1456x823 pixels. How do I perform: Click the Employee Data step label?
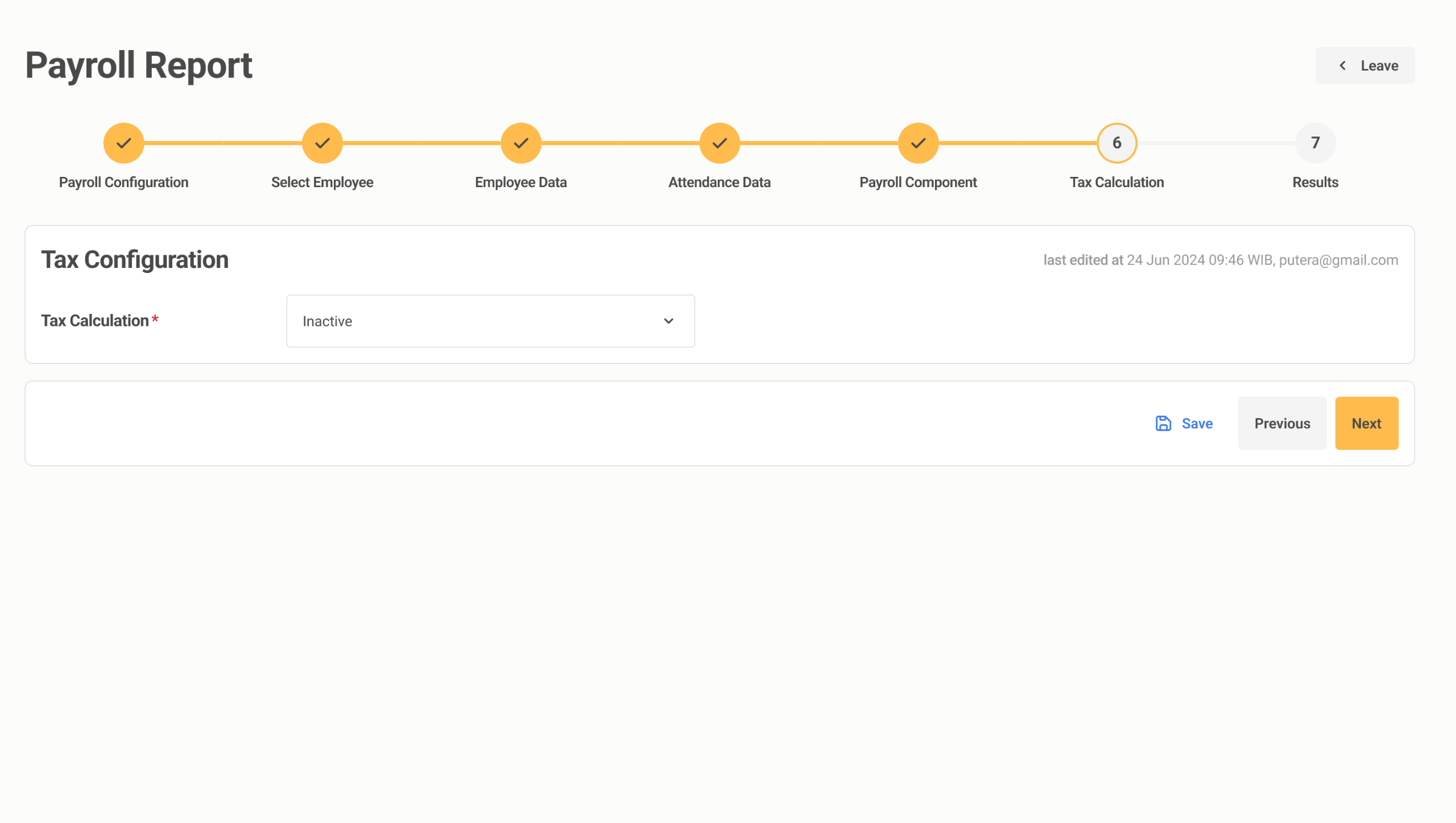point(520,182)
